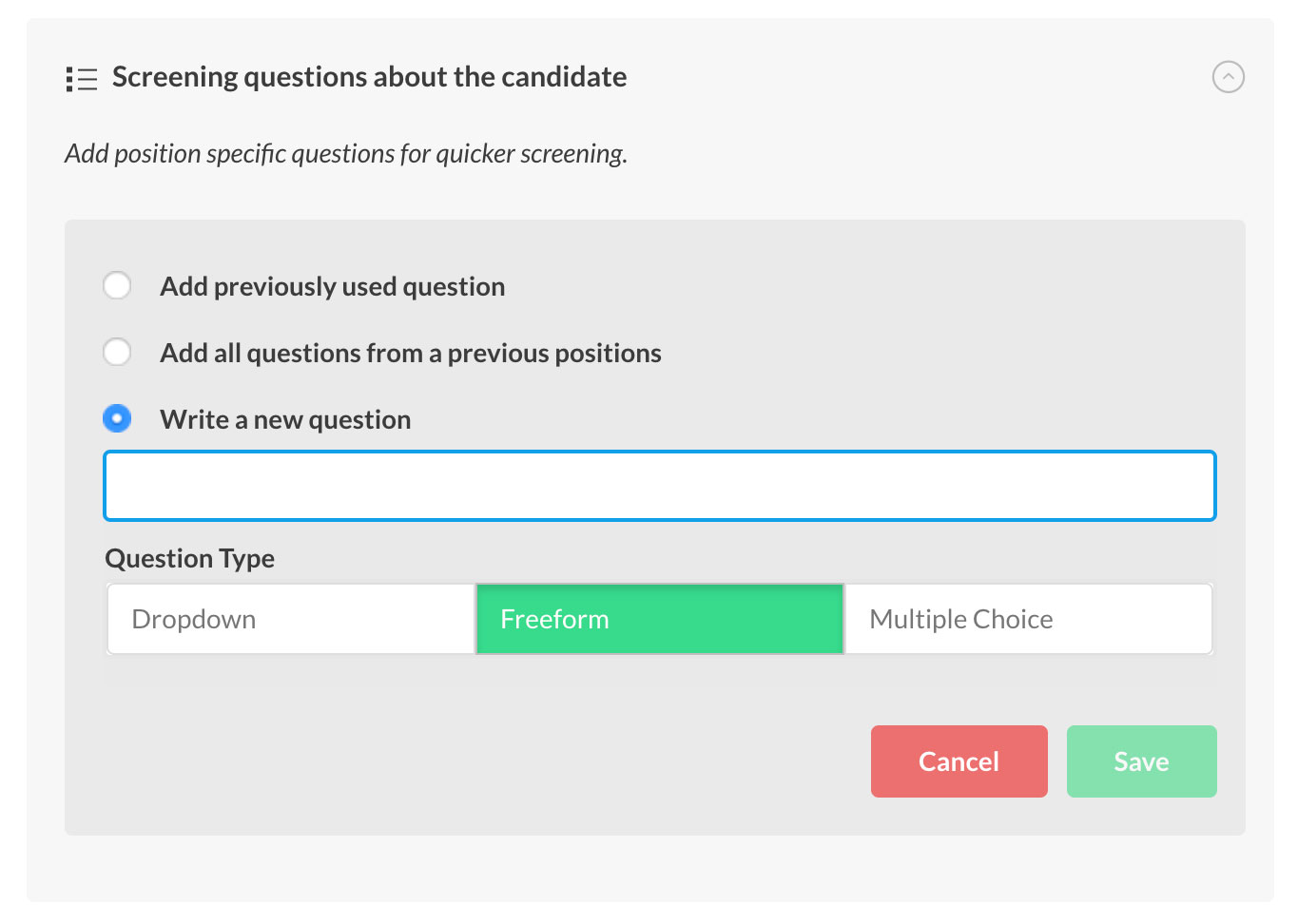The height and width of the screenshot is (924, 1298).
Task: Click the Write a new question label text
Action: tap(285, 419)
